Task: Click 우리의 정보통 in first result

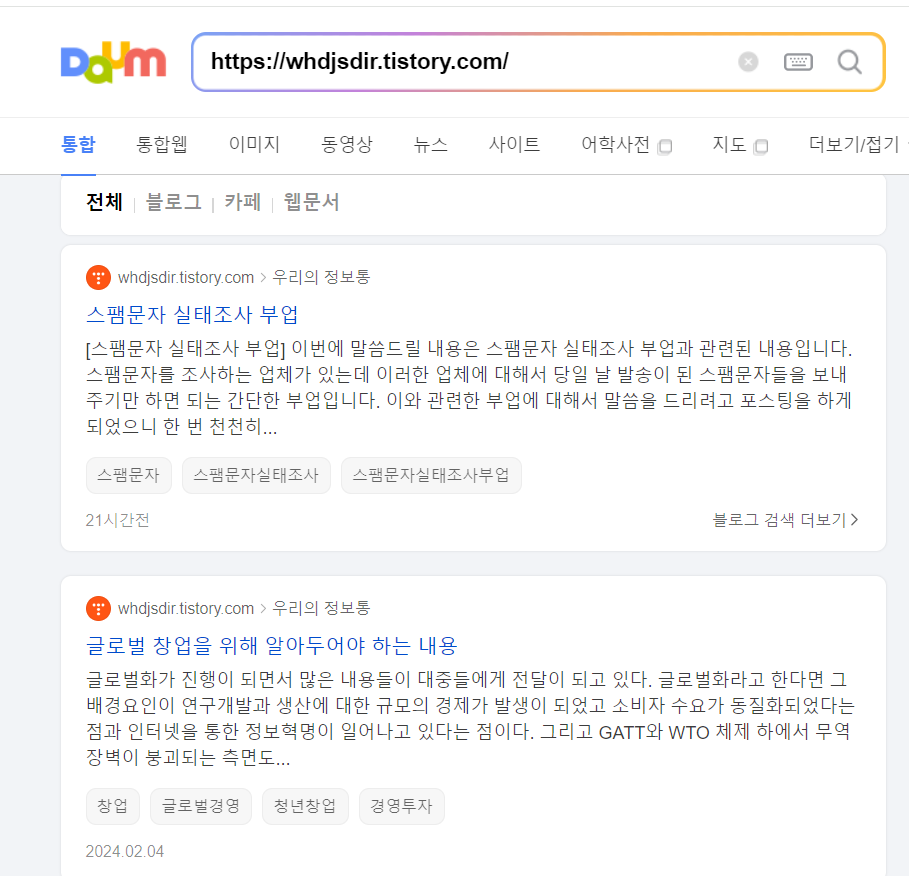Action: [x=321, y=277]
